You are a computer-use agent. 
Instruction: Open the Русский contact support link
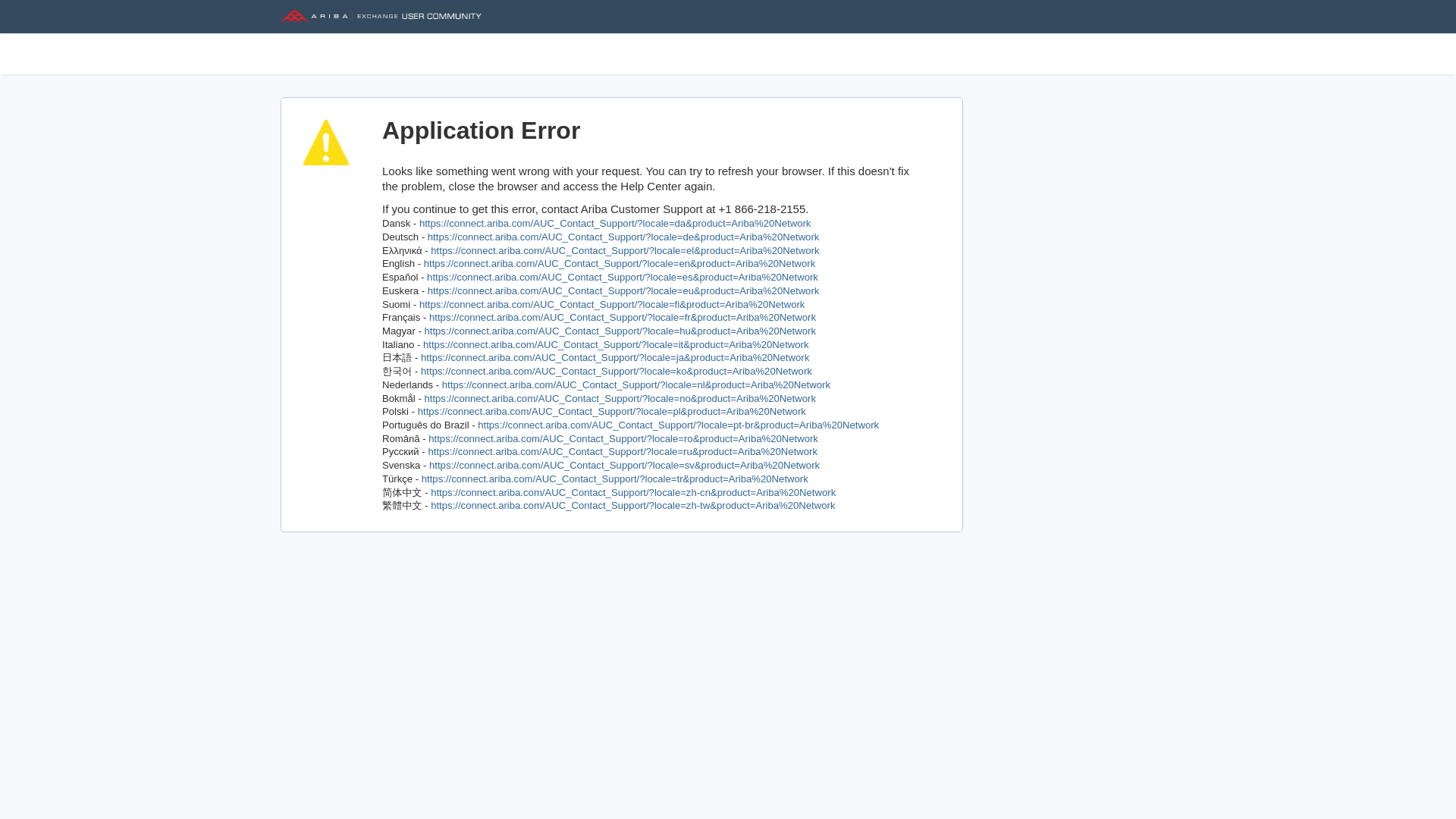point(623,452)
